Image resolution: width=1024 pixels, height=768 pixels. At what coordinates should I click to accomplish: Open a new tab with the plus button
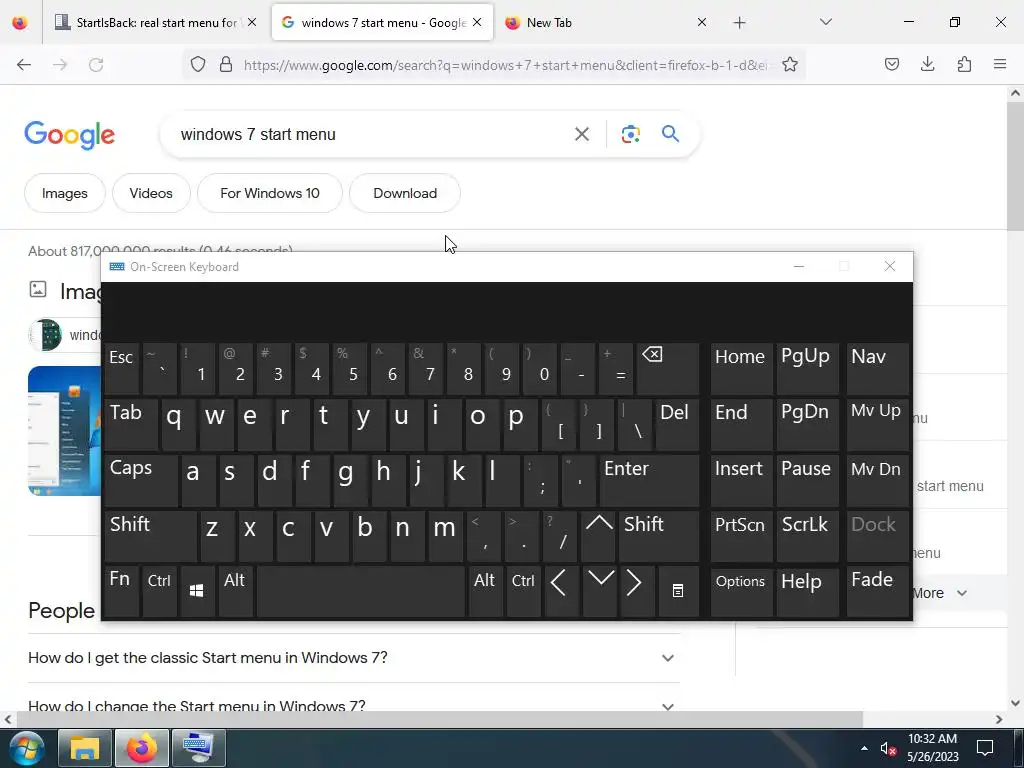coord(739,23)
